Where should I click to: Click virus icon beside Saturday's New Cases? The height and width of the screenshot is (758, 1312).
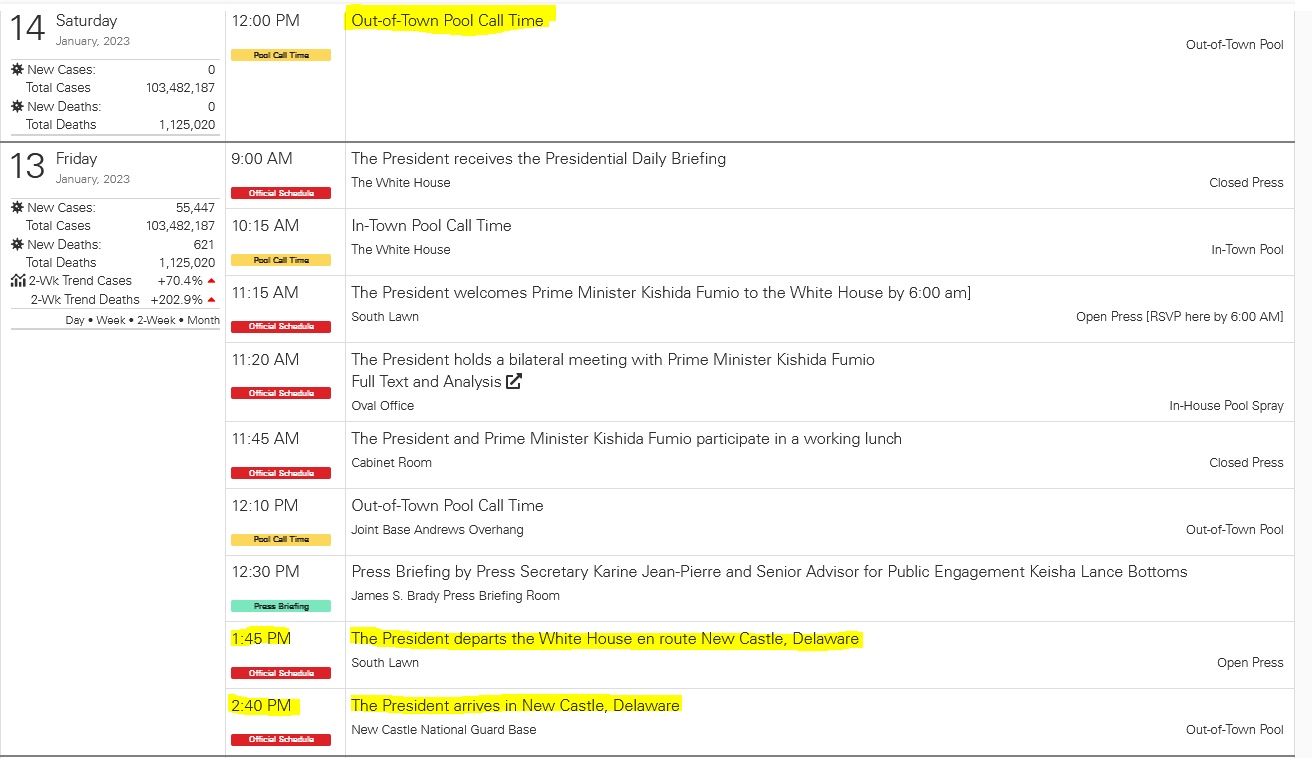coord(17,70)
